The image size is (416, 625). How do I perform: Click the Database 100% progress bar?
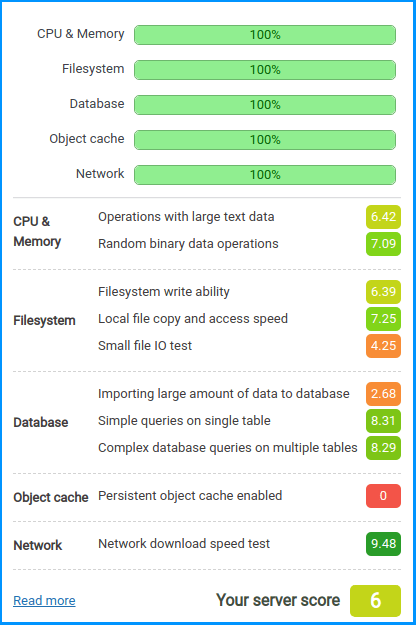pyautogui.click(x=265, y=105)
